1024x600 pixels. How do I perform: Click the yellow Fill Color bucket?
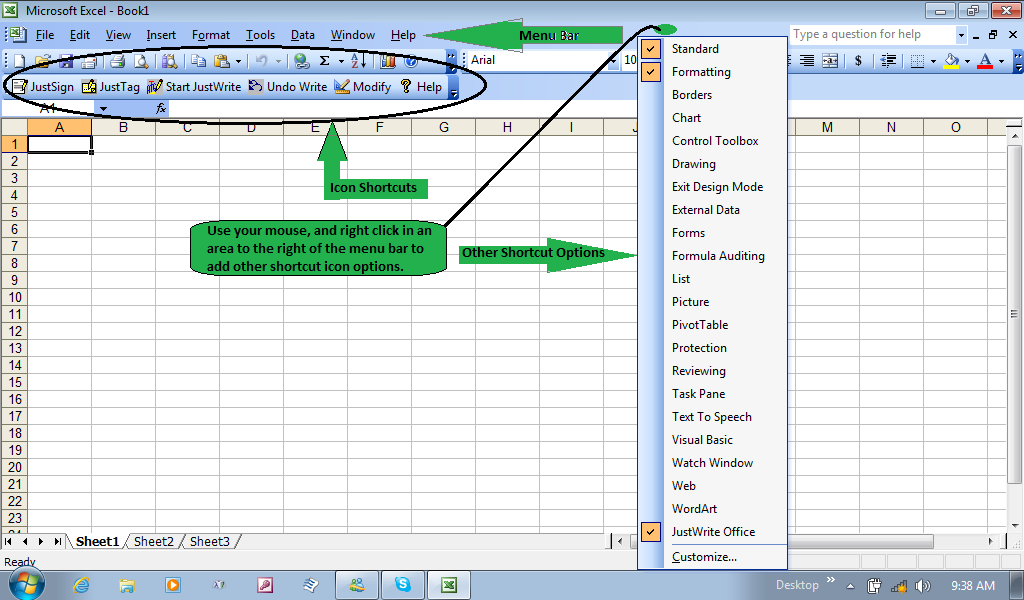pos(951,61)
